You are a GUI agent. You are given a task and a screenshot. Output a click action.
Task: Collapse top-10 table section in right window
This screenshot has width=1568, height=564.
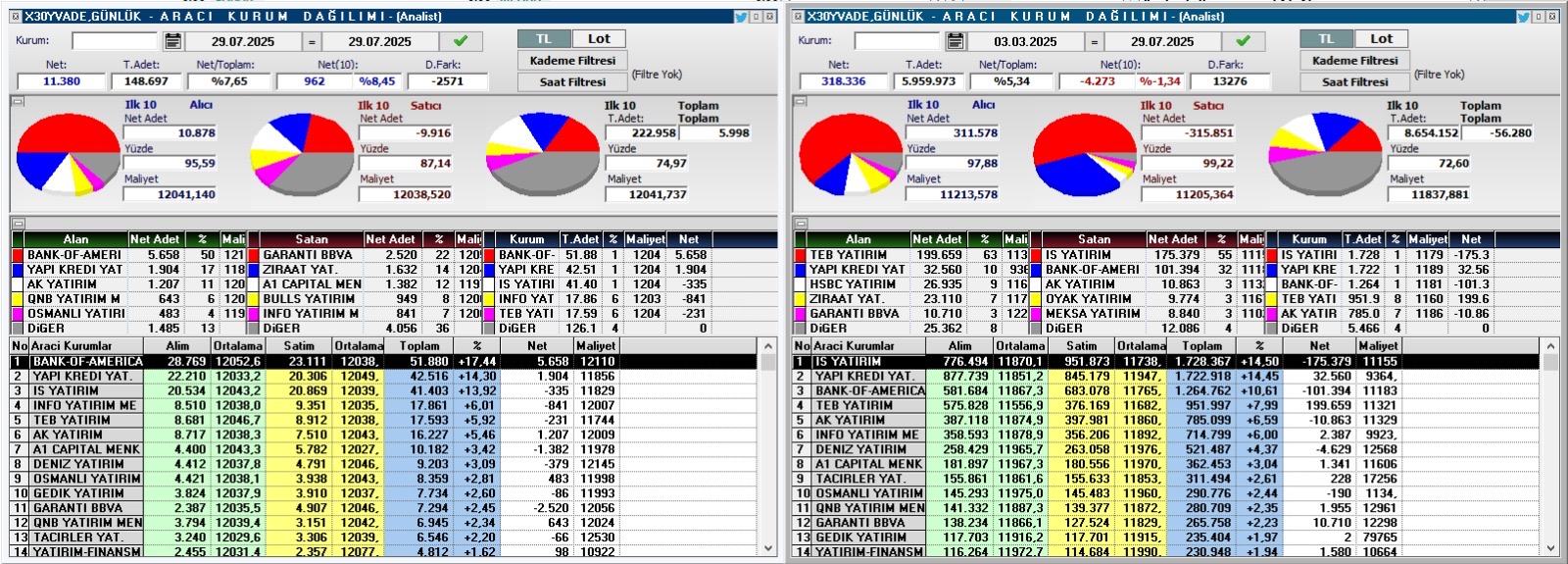click(x=800, y=224)
